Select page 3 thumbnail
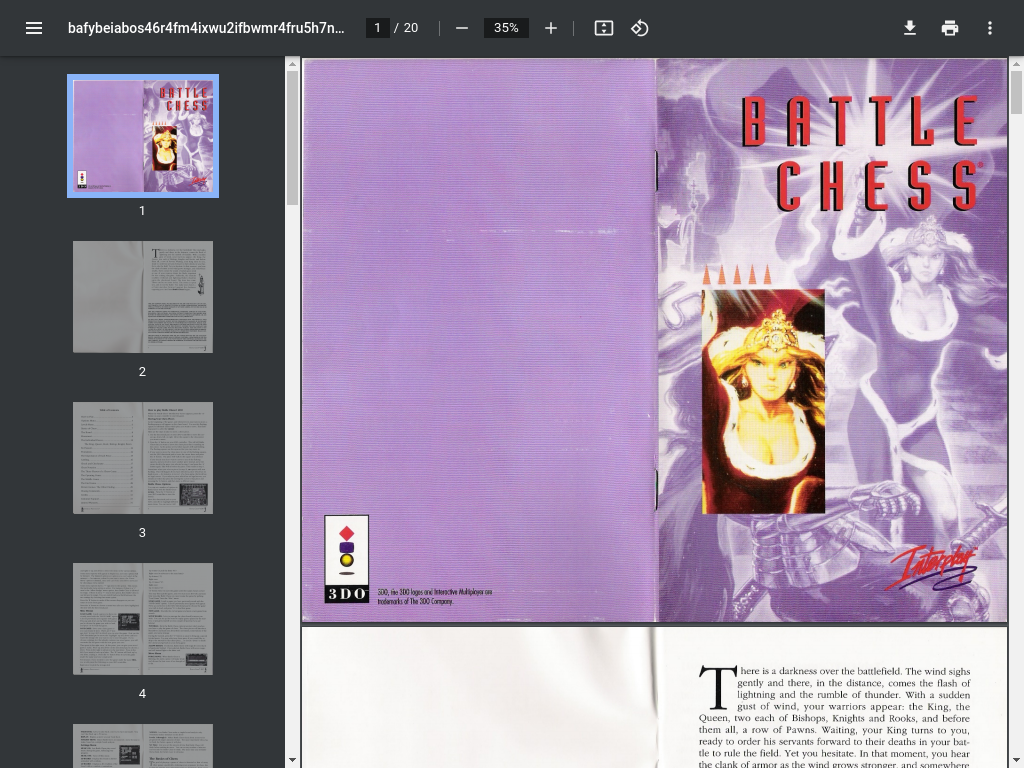 coord(143,458)
